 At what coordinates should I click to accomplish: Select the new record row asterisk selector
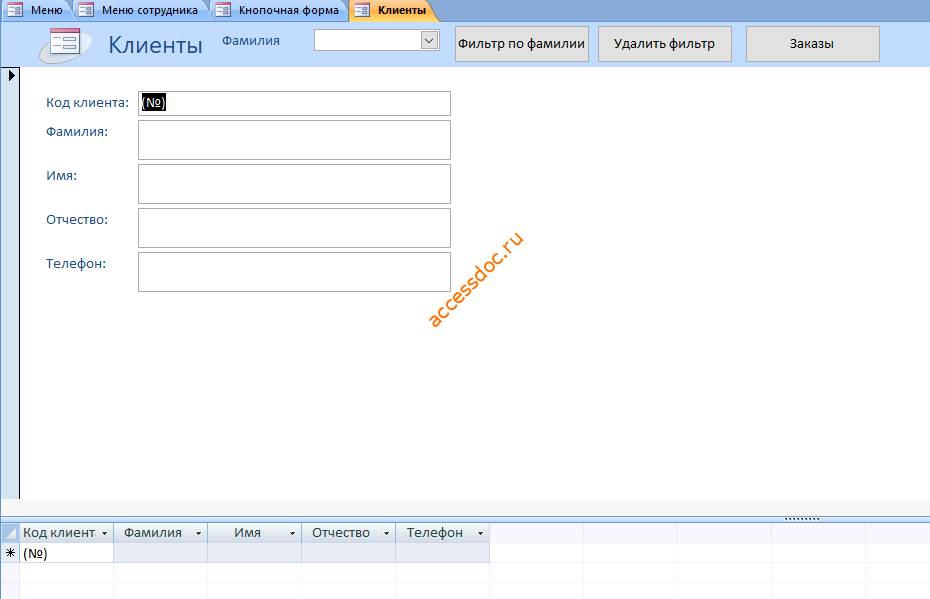click(x=10, y=553)
